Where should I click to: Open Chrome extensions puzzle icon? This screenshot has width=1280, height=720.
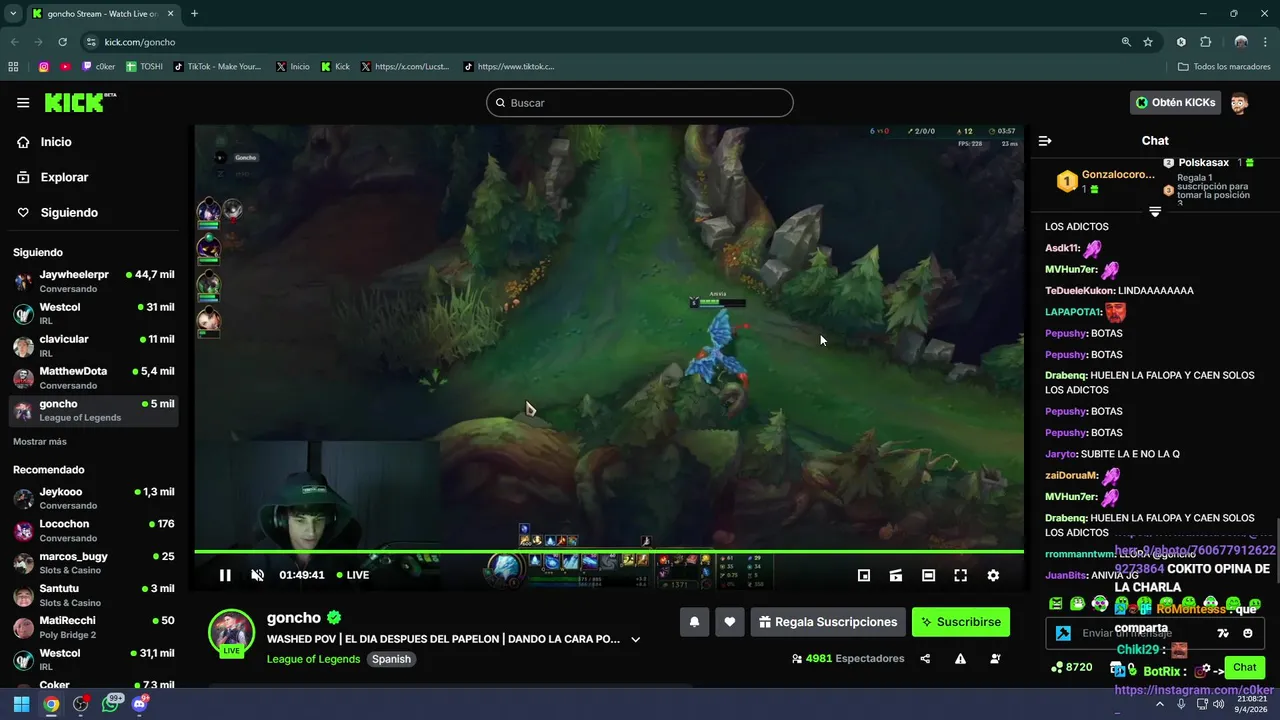coord(1205,42)
